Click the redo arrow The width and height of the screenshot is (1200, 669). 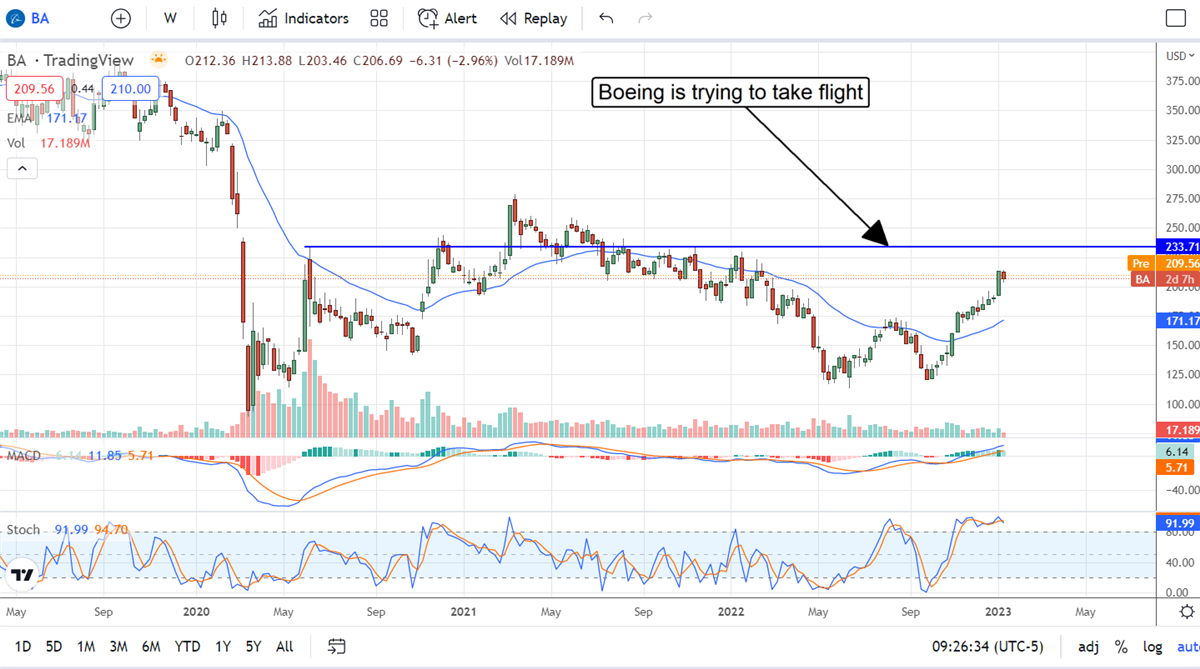[x=645, y=18]
